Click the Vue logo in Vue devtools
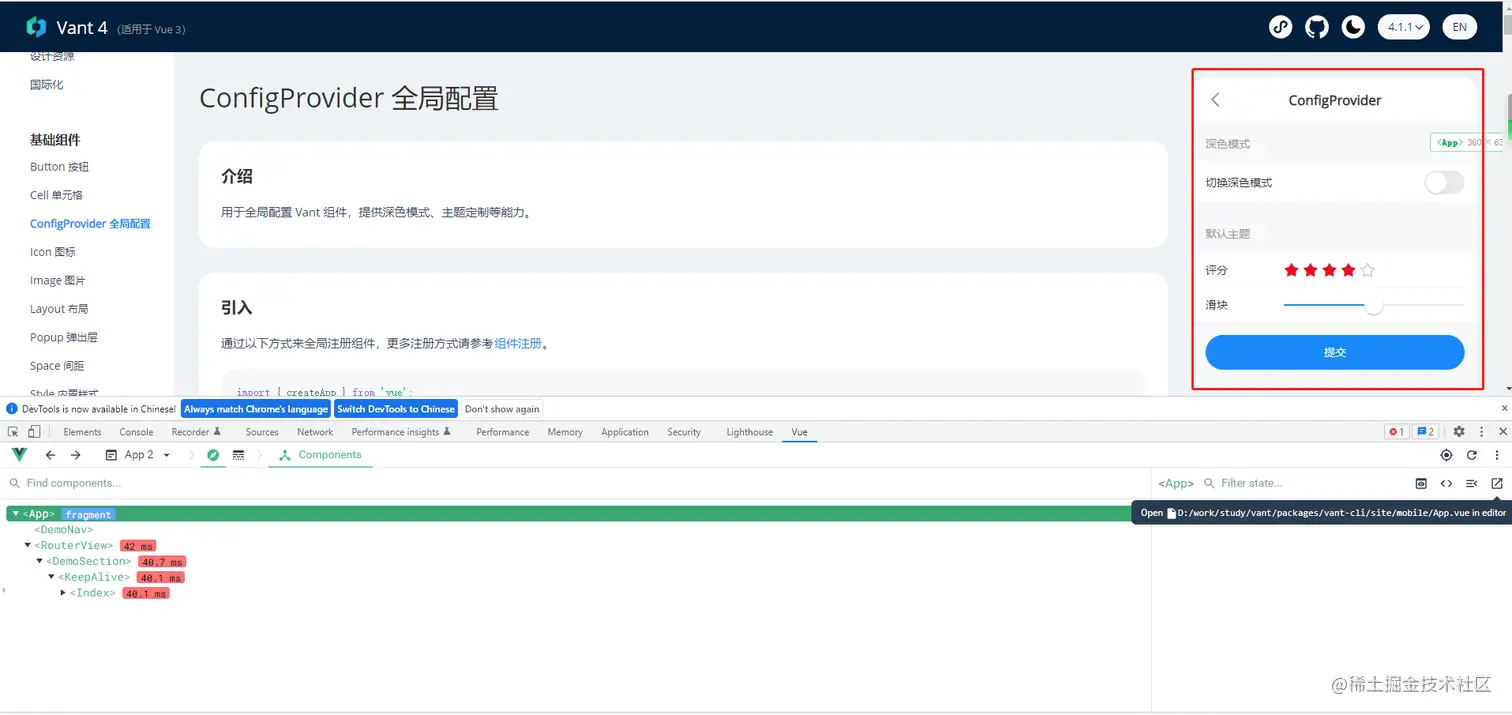The height and width of the screenshot is (715, 1512). (19, 455)
